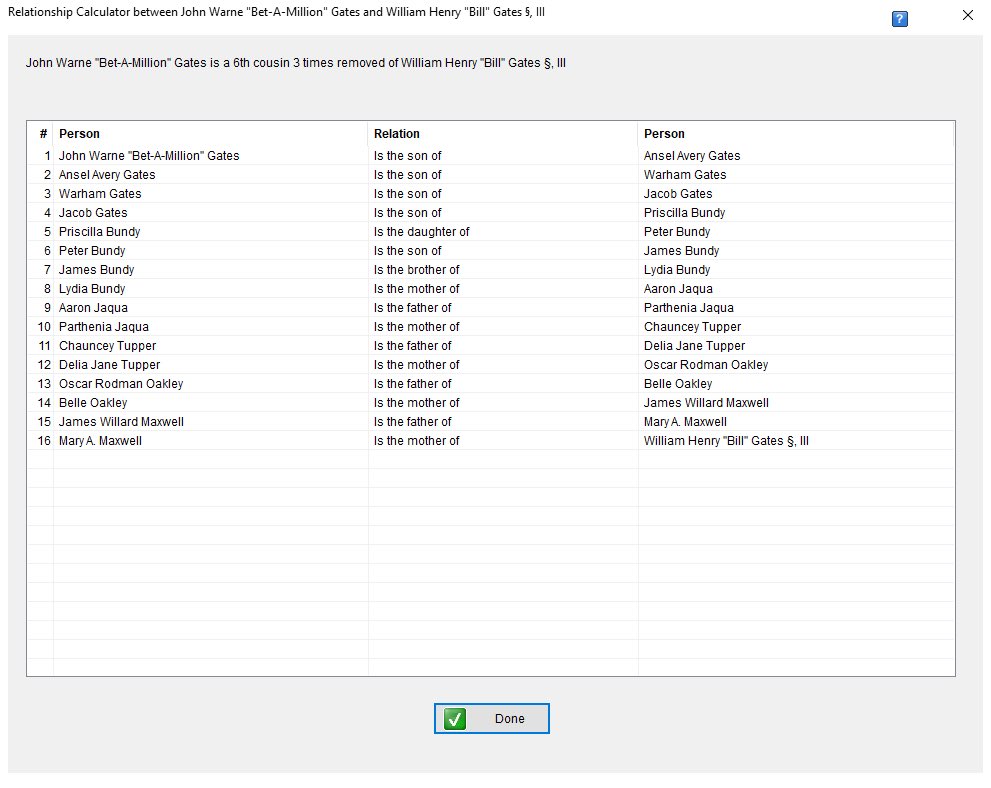Click Peter Bundy in row 5 last column

tap(677, 231)
